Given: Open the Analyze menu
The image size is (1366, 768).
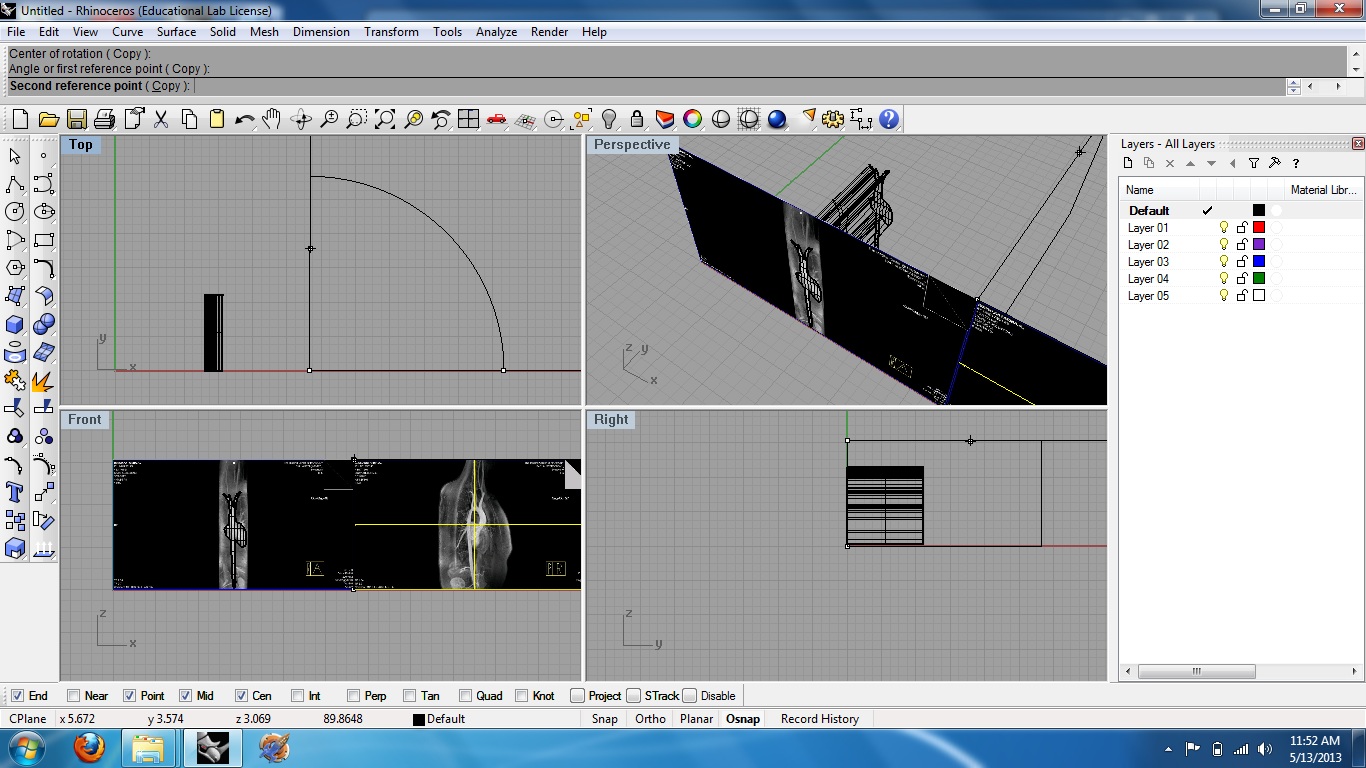Looking at the screenshot, I should (496, 32).
